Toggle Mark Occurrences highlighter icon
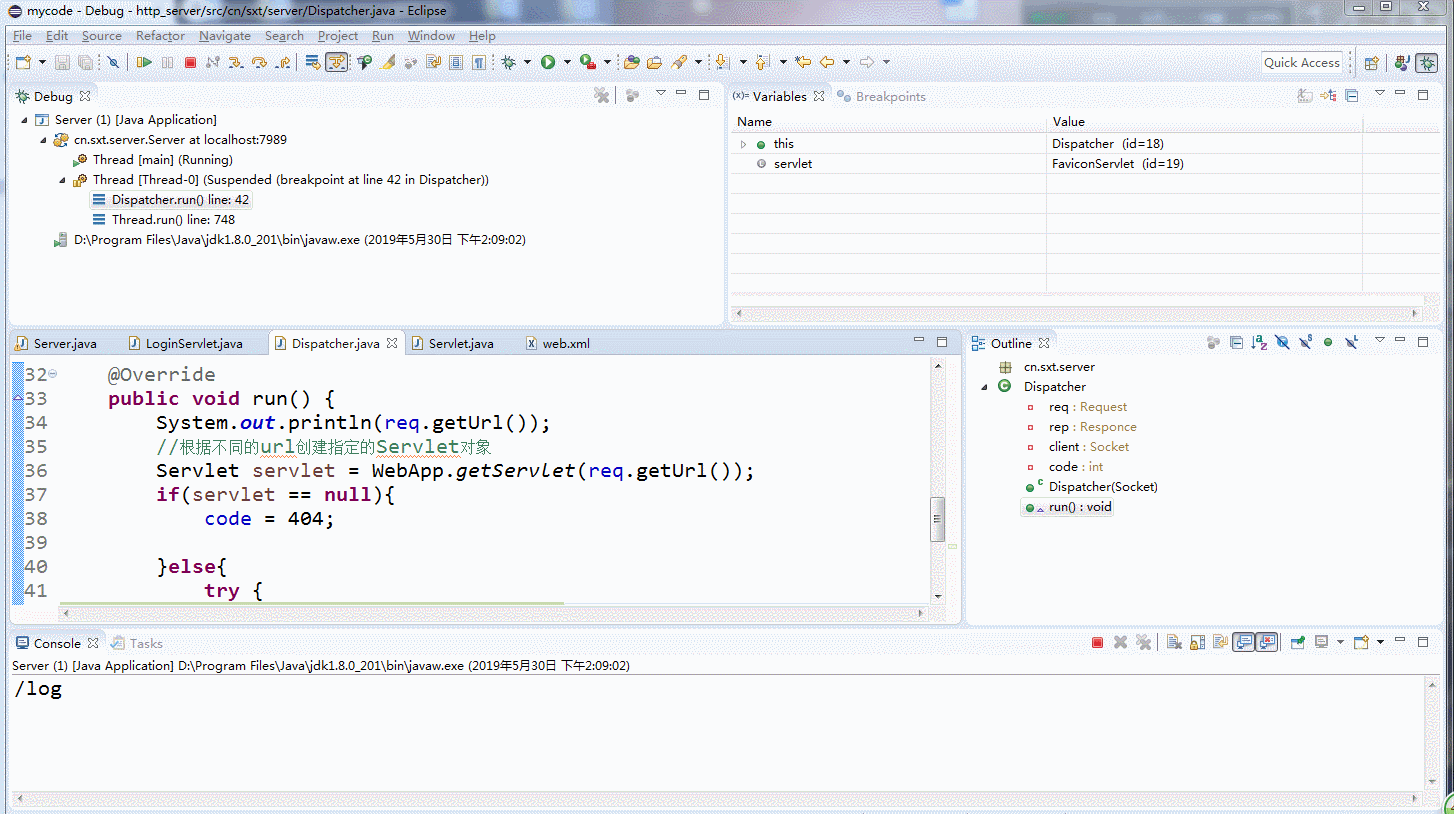Viewport: 1454px width, 814px height. [387, 62]
